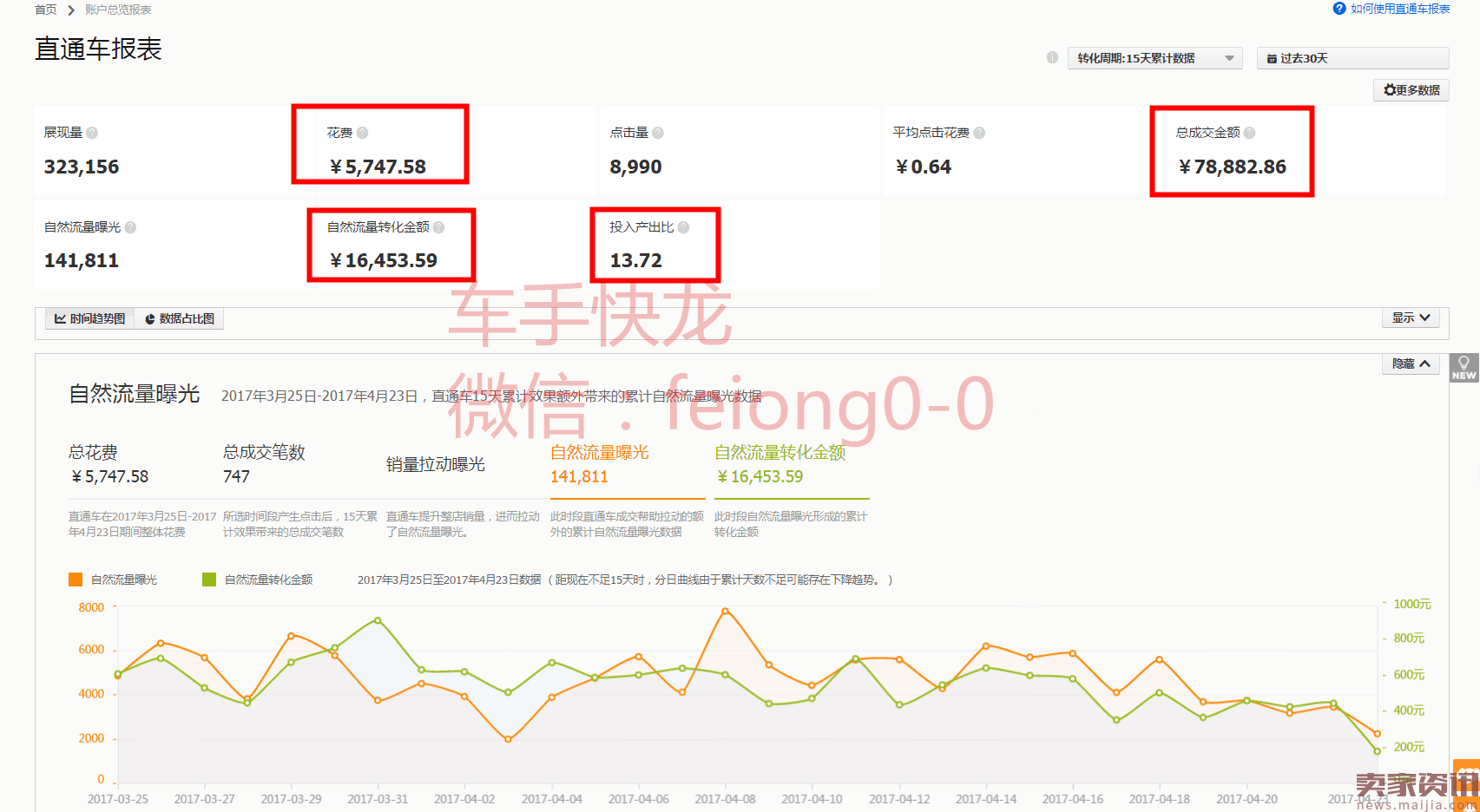The image size is (1480, 812).
Task: Go to 首页 breadcrumb link
Action: pyautogui.click(x=46, y=10)
